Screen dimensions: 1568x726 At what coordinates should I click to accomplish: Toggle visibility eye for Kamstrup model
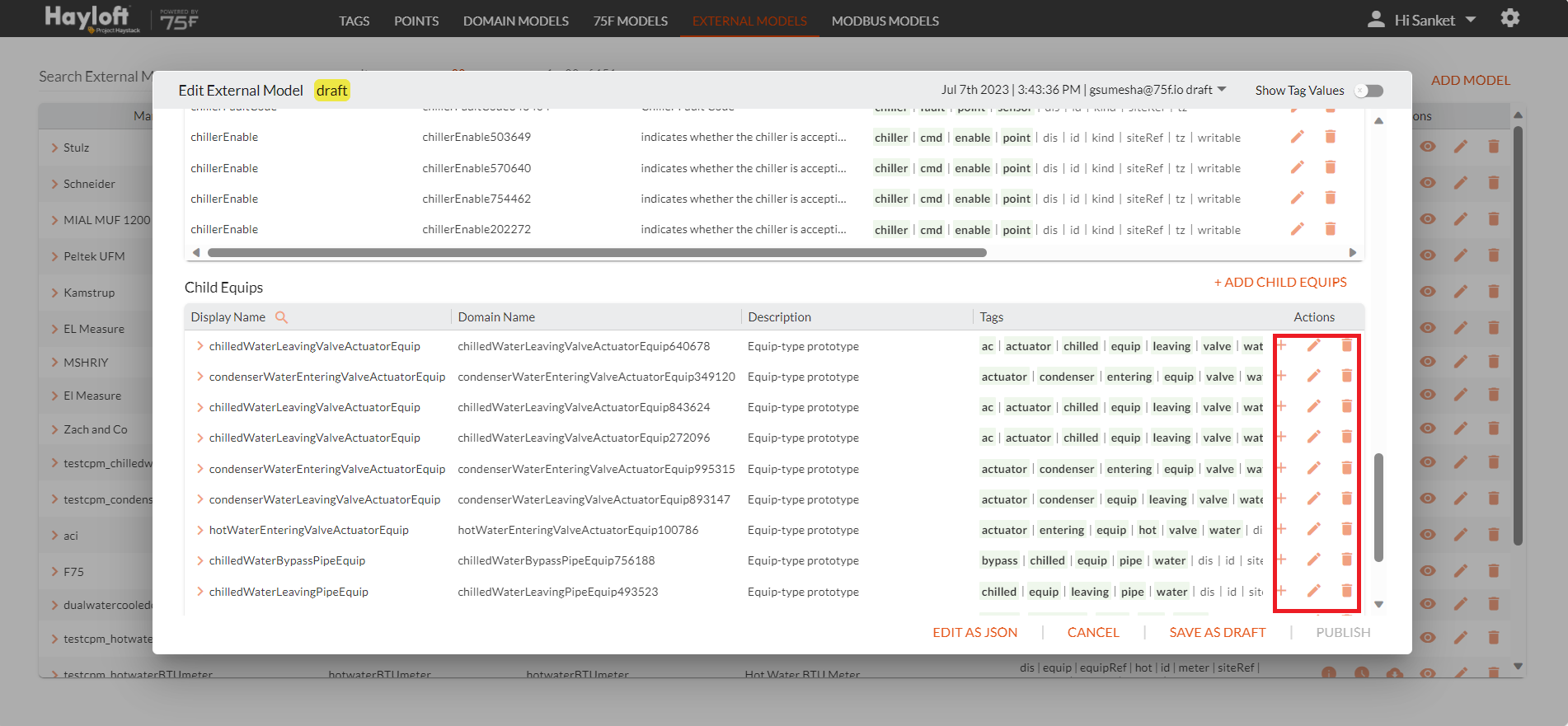[1428, 292]
